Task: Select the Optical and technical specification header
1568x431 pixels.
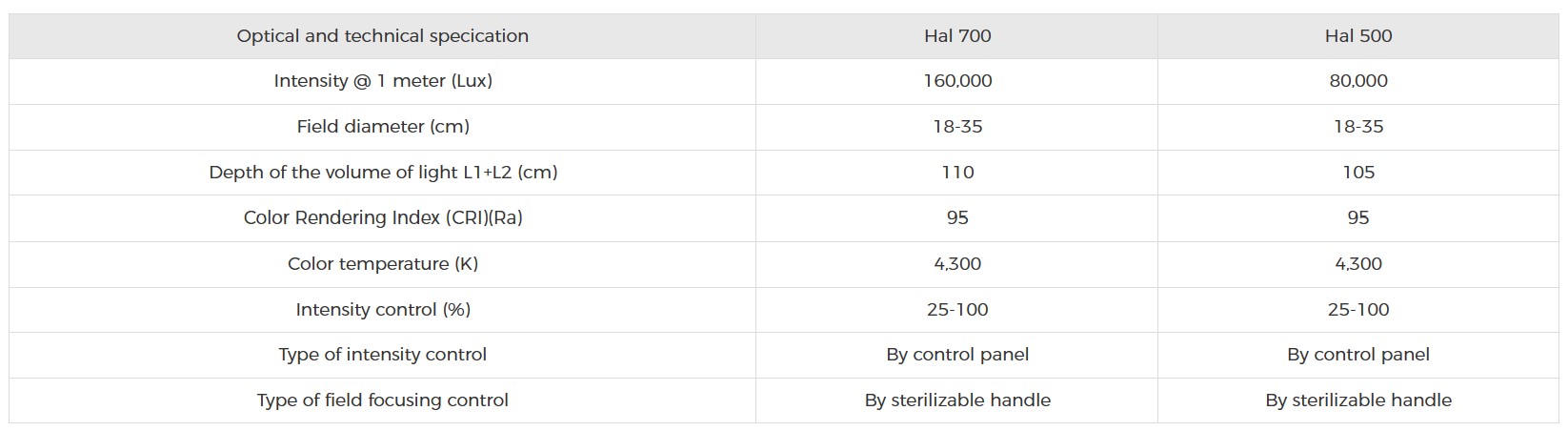Action: coord(383,36)
